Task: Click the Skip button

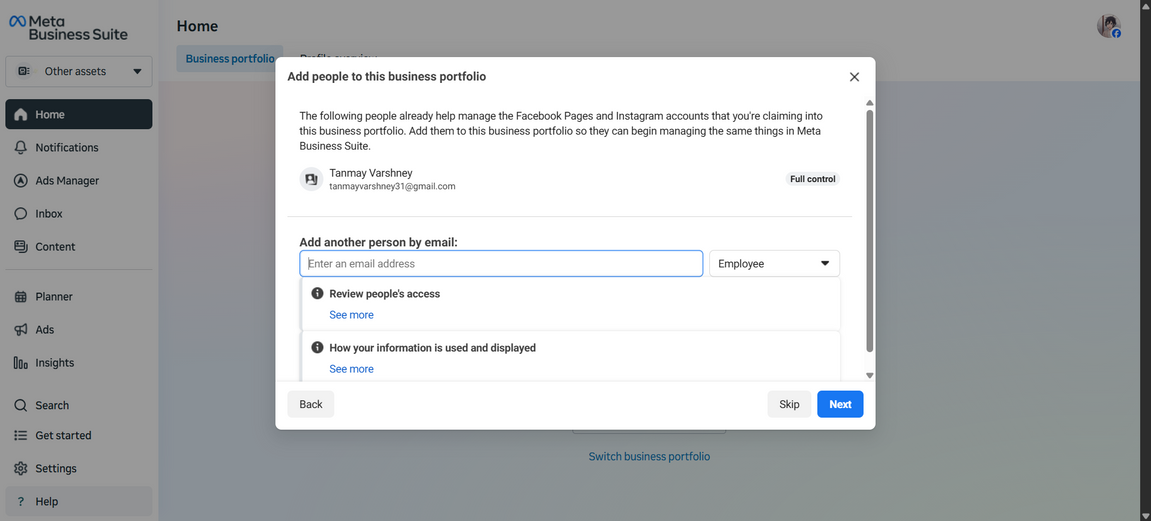Action: (x=789, y=404)
